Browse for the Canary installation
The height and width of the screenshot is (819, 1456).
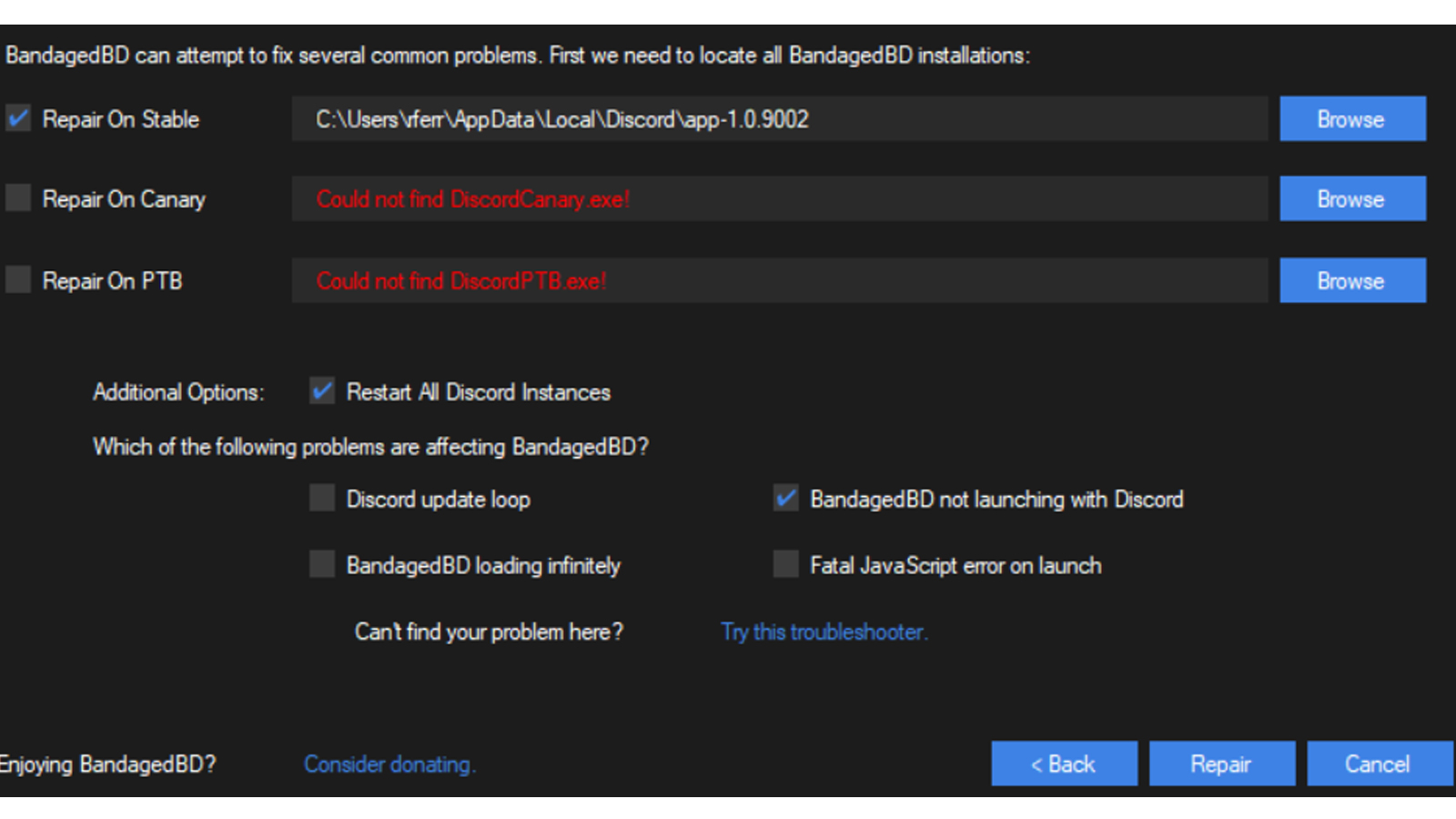click(1352, 198)
